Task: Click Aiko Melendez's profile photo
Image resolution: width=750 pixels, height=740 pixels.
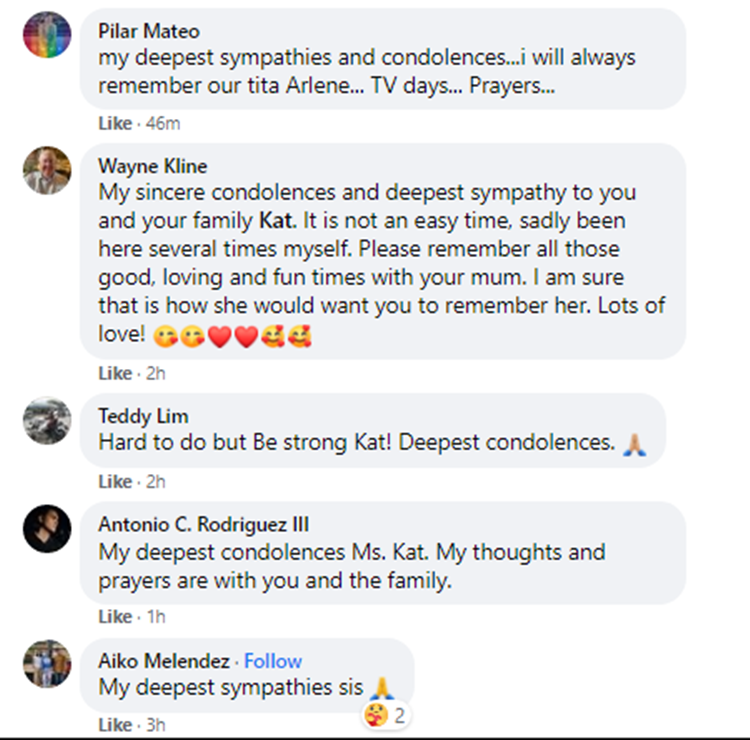Action: 47,663
